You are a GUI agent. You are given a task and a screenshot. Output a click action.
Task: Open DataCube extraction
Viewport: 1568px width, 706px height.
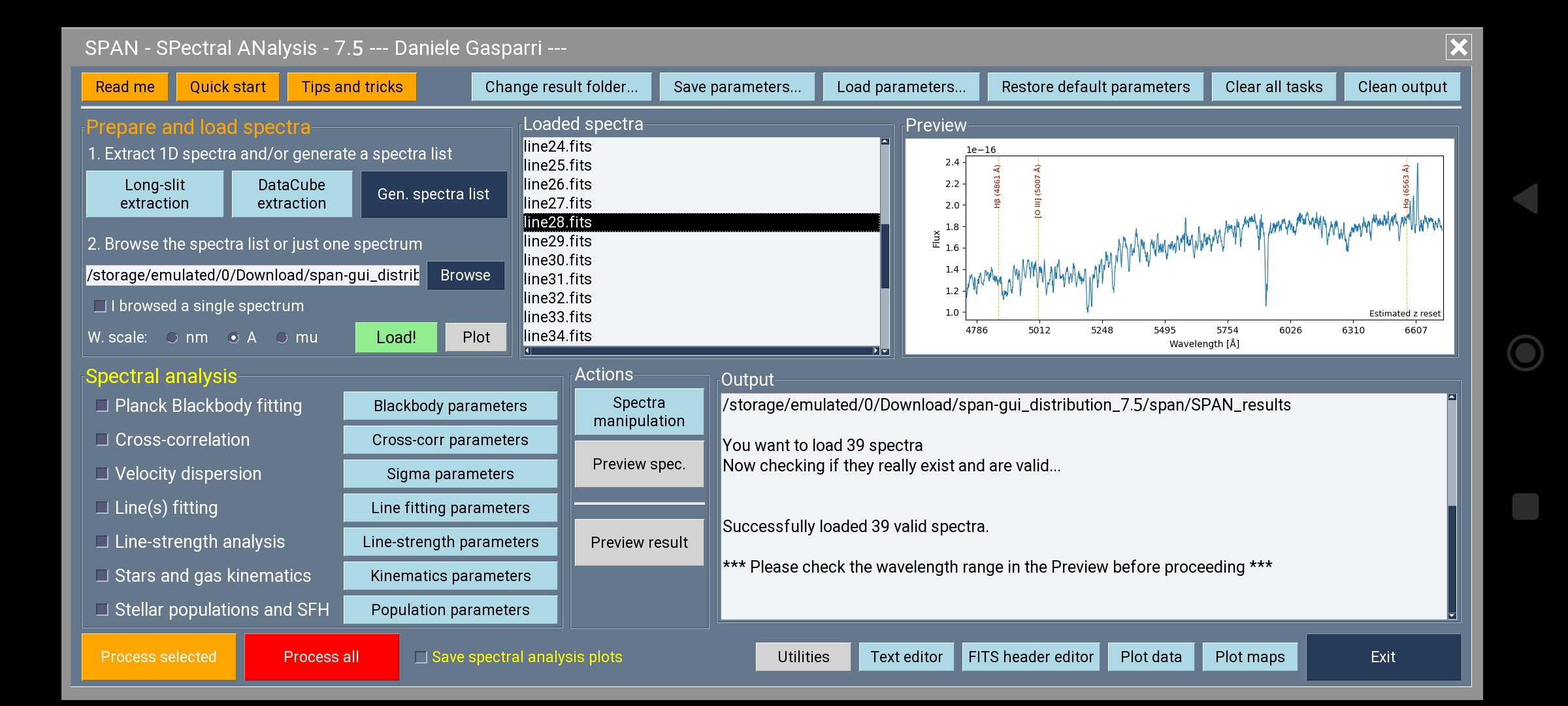pos(291,194)
